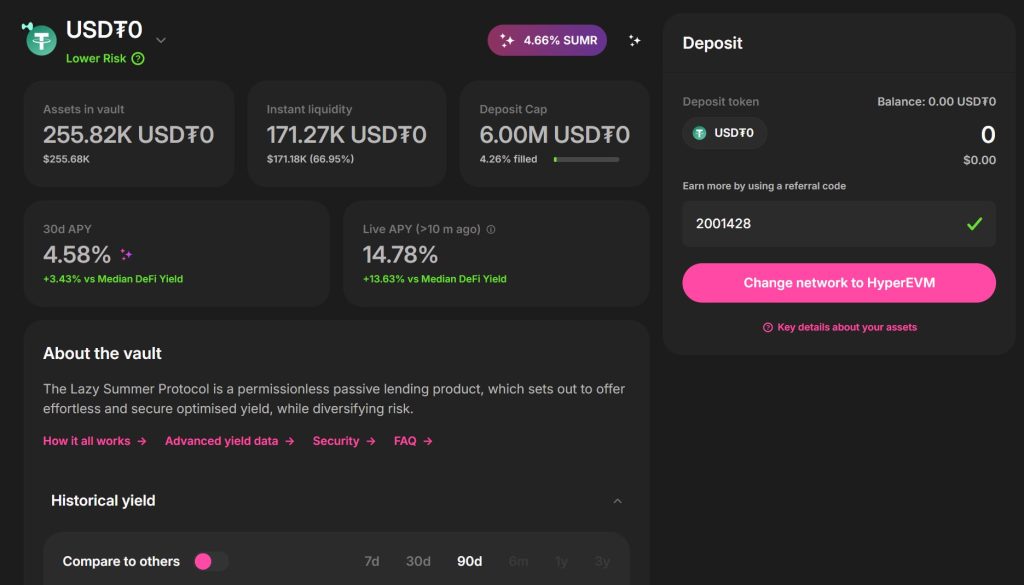Image resolution: width=1024 pixels, height=585 pixels.
Task: Click the sparkle icon next to SUMR badge
Action: [x=634, y=41]
